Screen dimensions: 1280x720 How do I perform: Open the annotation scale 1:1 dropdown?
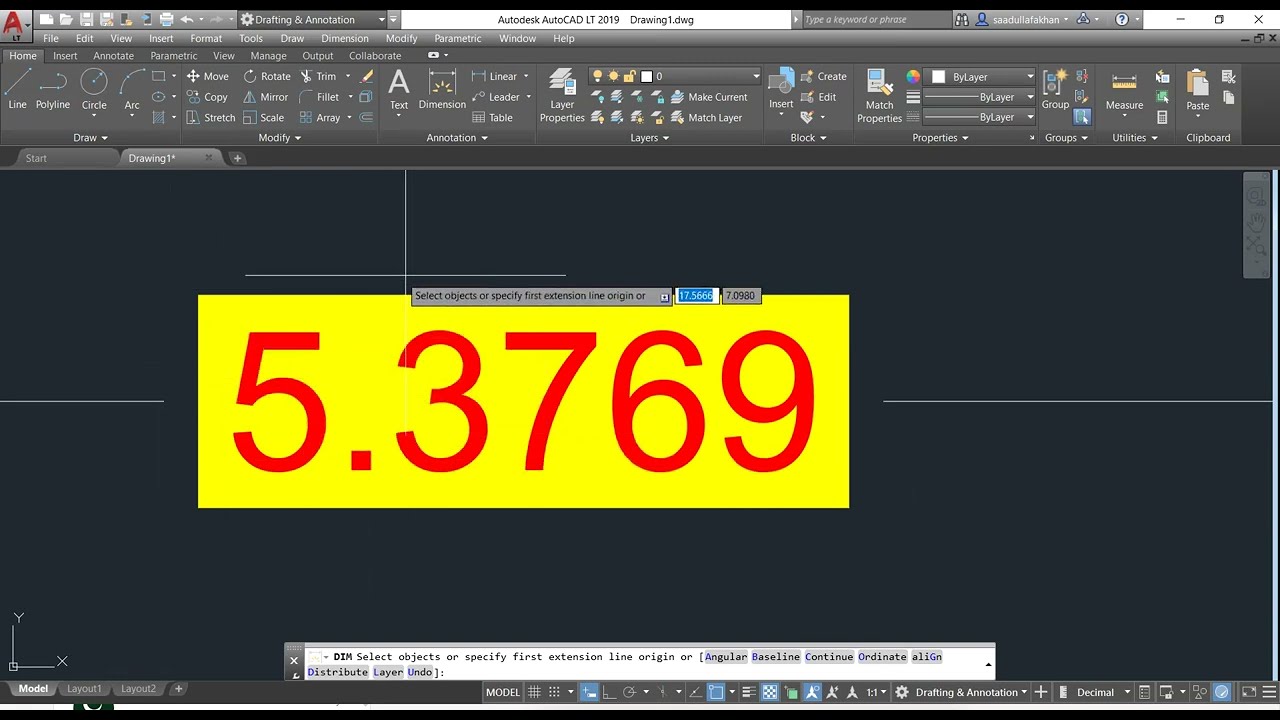[x=876, y=692]
